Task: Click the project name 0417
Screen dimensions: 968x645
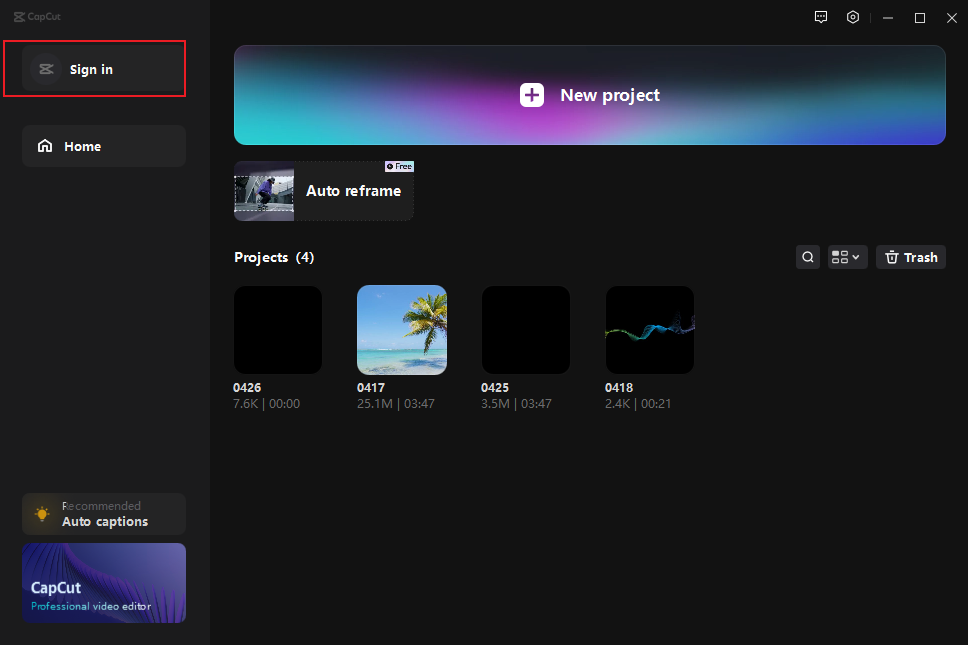Action: pos(371,388)
